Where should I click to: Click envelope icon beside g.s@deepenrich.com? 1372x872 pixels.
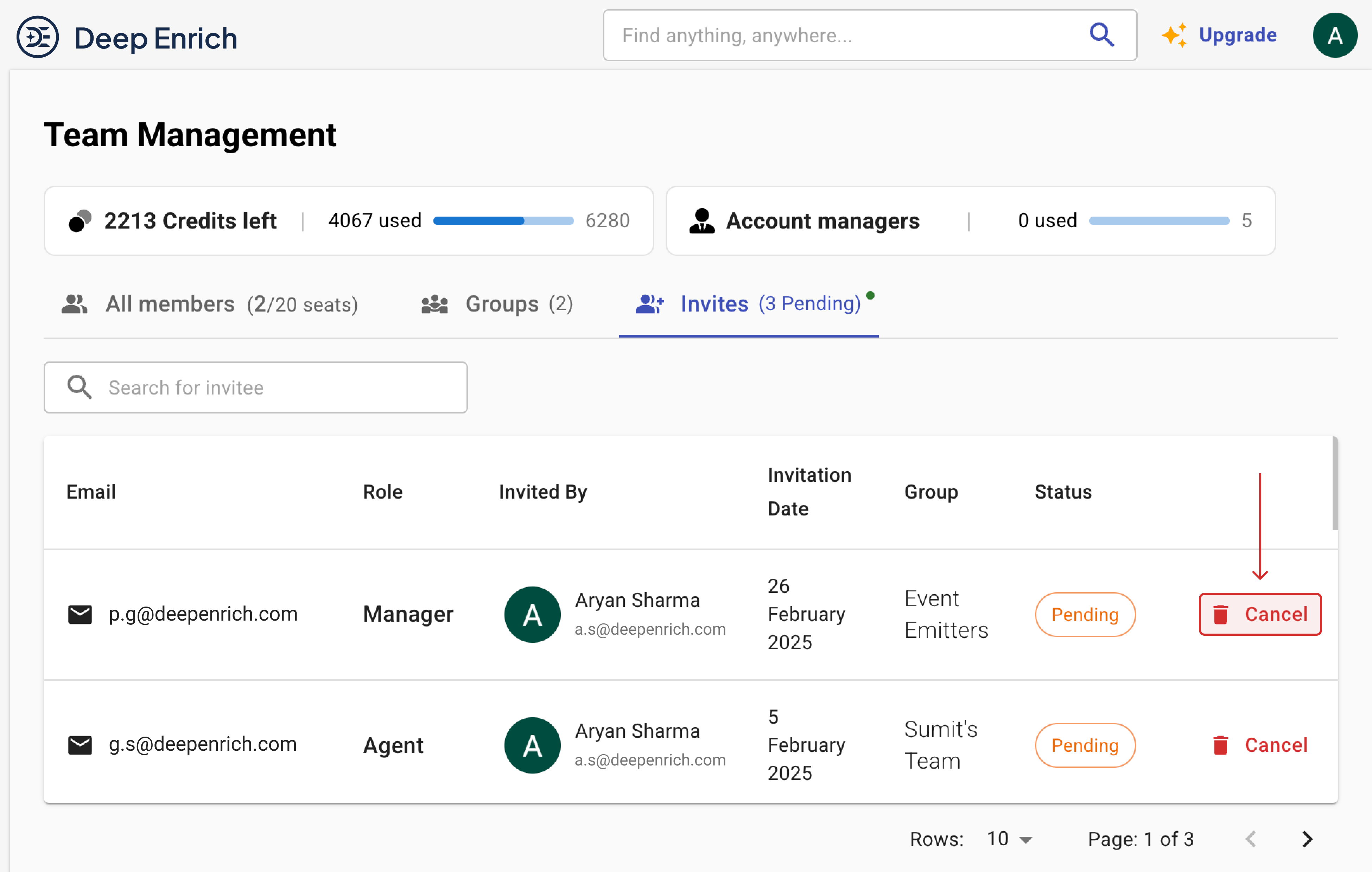point(80,745)
